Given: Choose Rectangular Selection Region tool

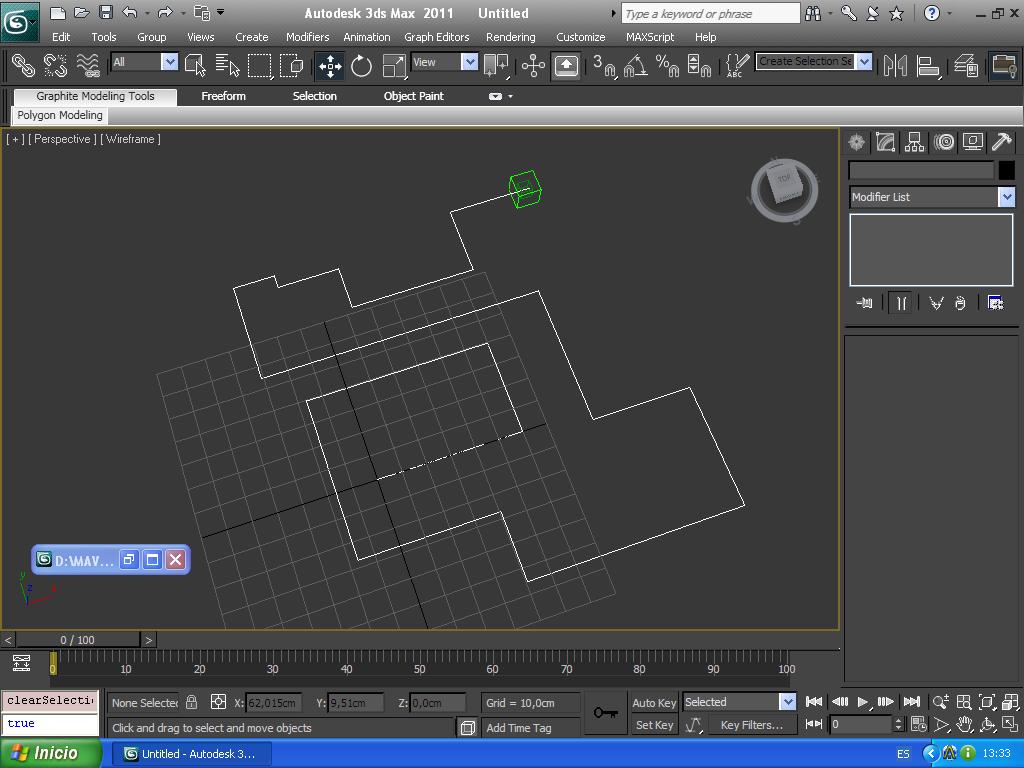Looking at the screenshot, I should pos(259,65).
